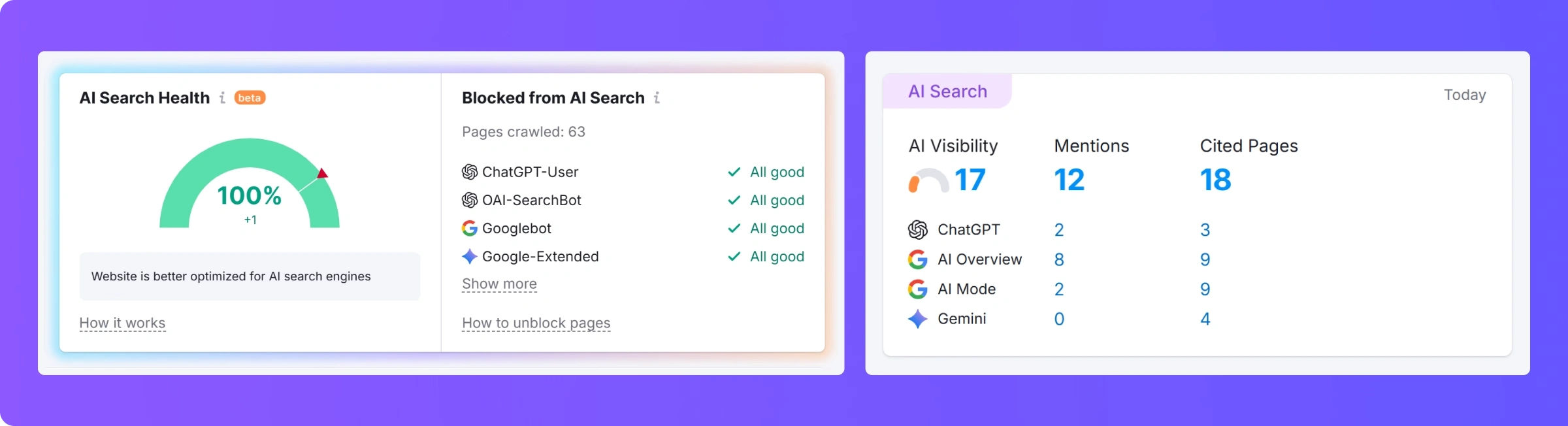Click the OAI-SearchBot icon
The width and height of the screenshot is (1568, 426).
[469, 200]
